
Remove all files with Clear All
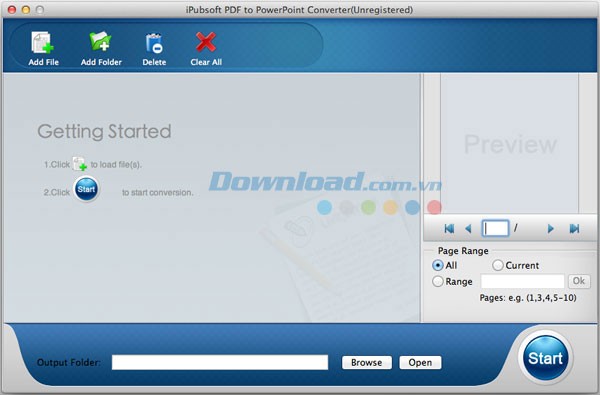point(206,49)
